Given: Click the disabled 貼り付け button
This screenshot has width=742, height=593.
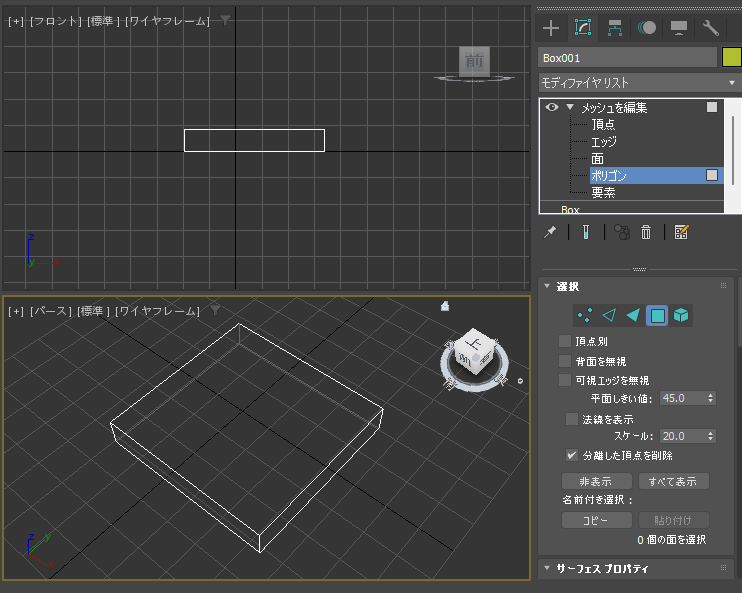Looking at the screenshot, I should (673, 520).
